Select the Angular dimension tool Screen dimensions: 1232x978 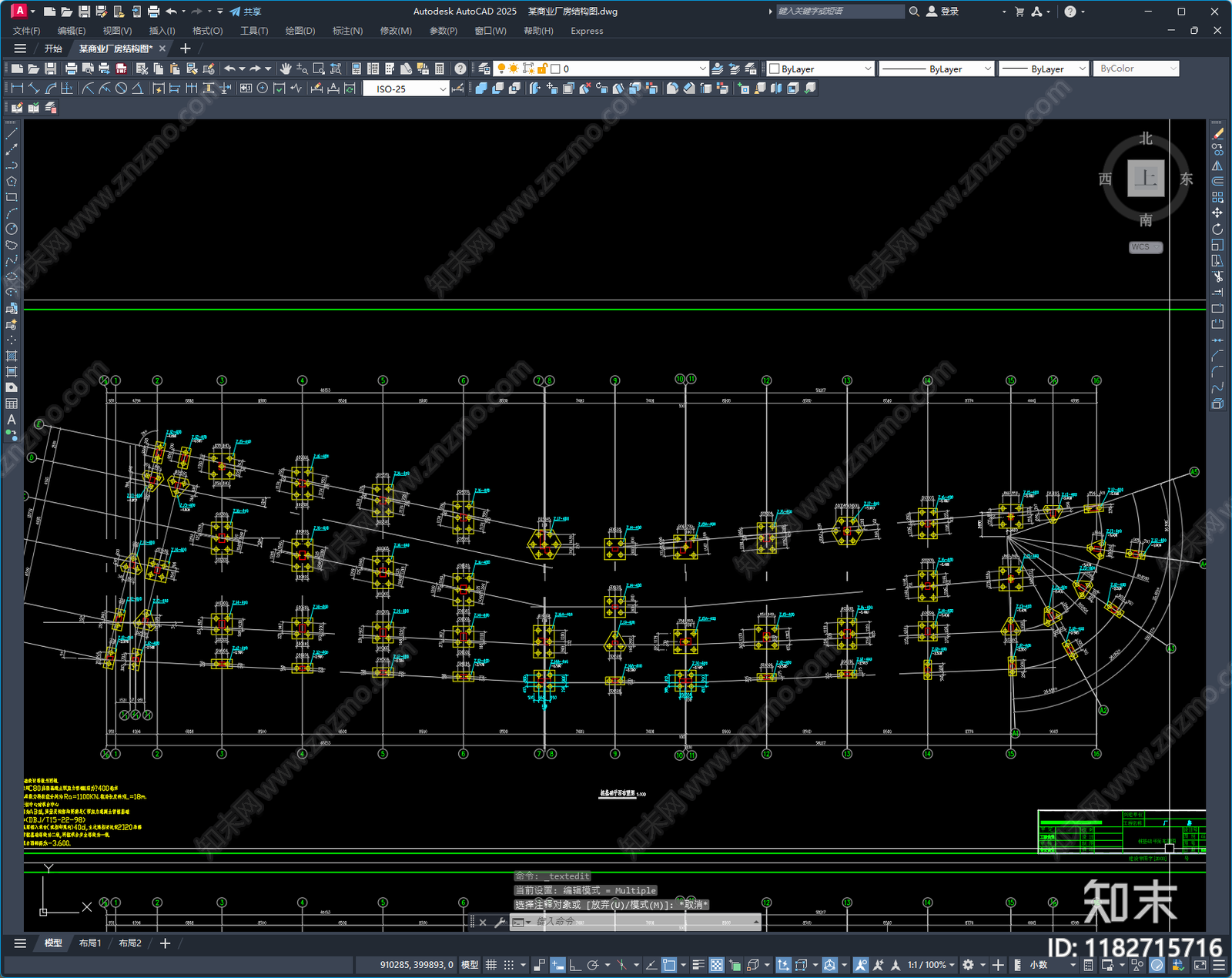137,89
